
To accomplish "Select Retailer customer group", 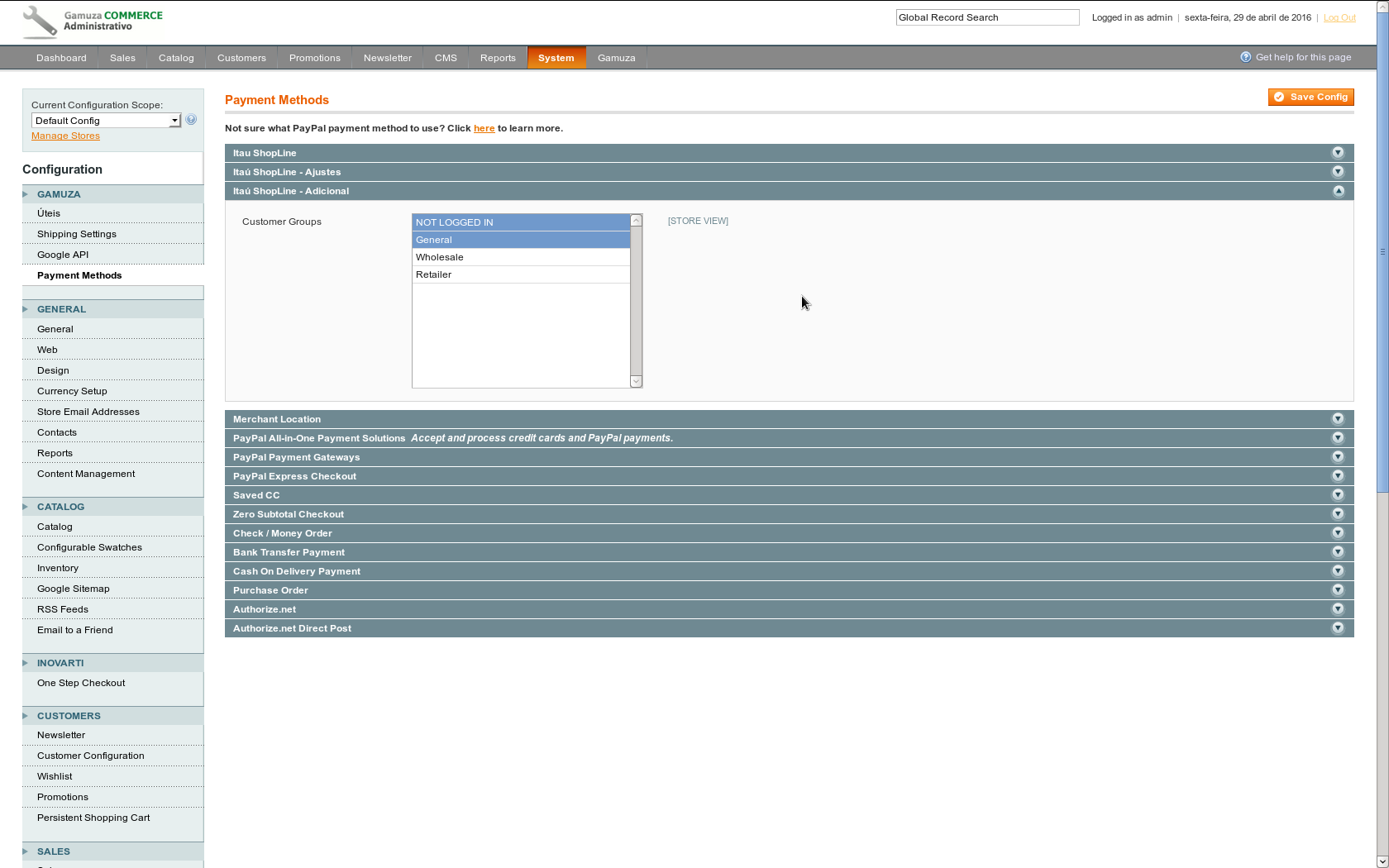I will 521,274.
